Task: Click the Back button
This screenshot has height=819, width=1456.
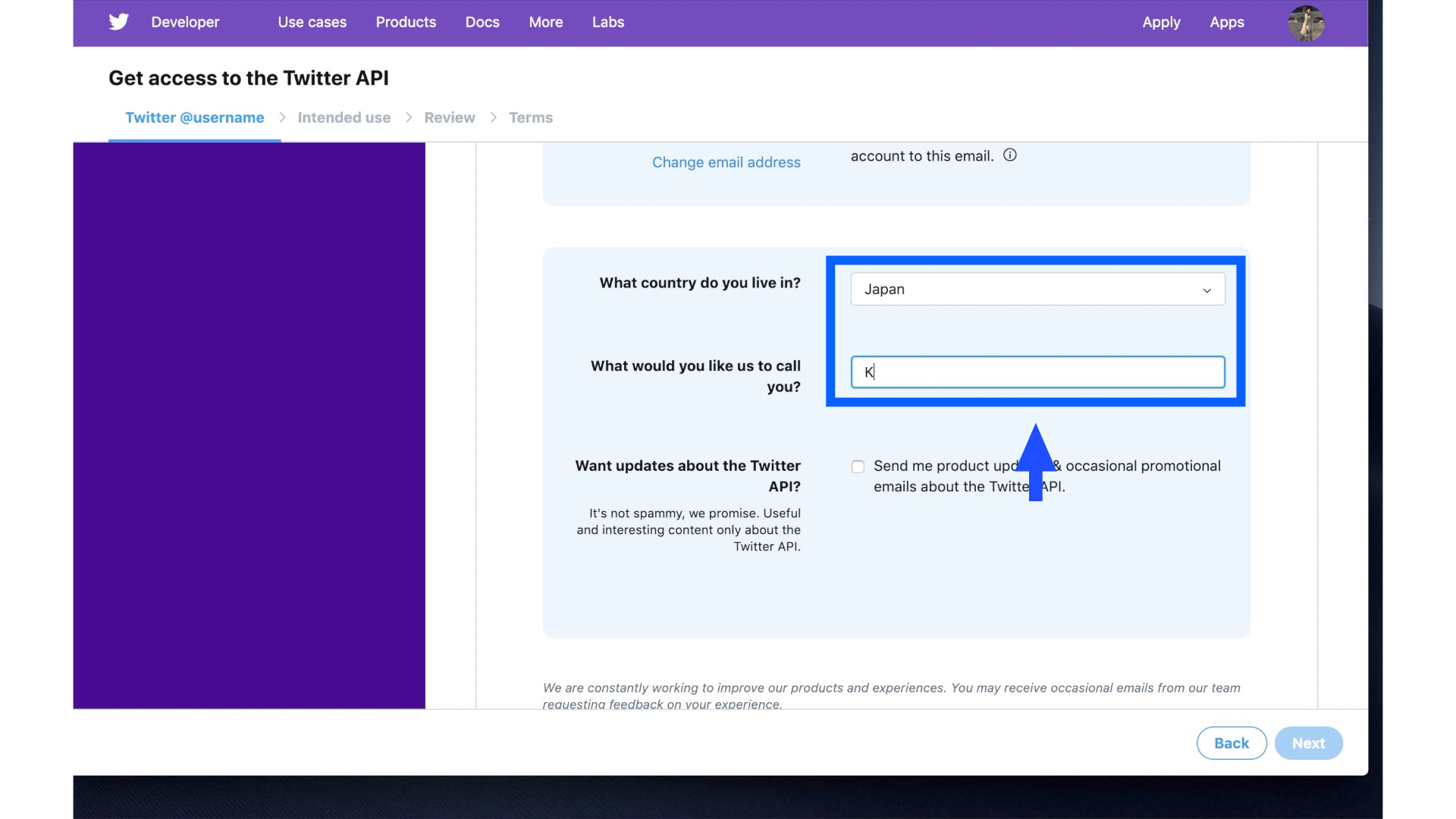Action: coord(1232,743)
